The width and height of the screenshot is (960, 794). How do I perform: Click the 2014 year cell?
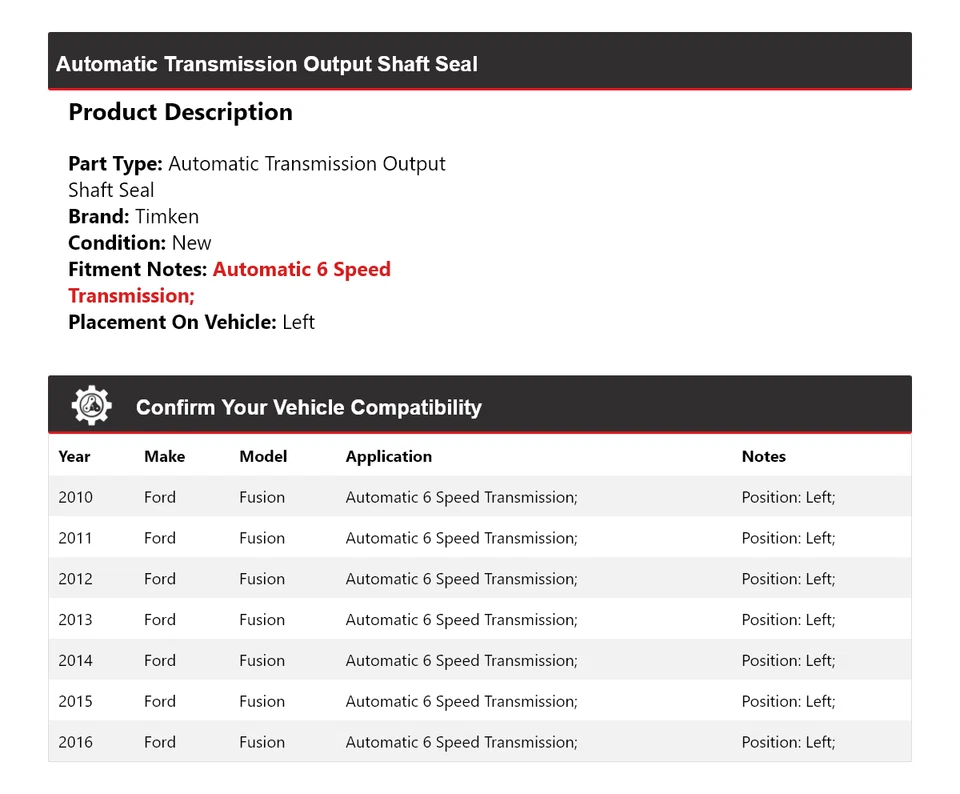(x=75, y=661)
